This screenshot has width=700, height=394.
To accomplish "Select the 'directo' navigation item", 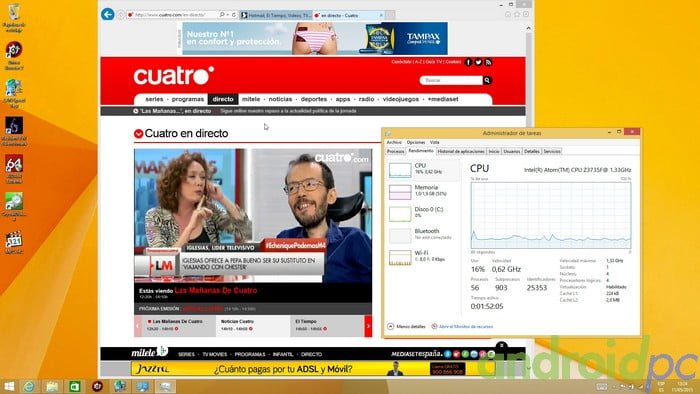I will point(223,99).
